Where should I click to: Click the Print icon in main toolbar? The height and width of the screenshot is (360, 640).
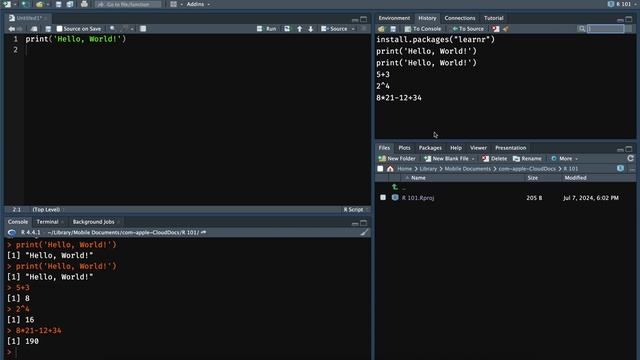[x=84, y=4]
